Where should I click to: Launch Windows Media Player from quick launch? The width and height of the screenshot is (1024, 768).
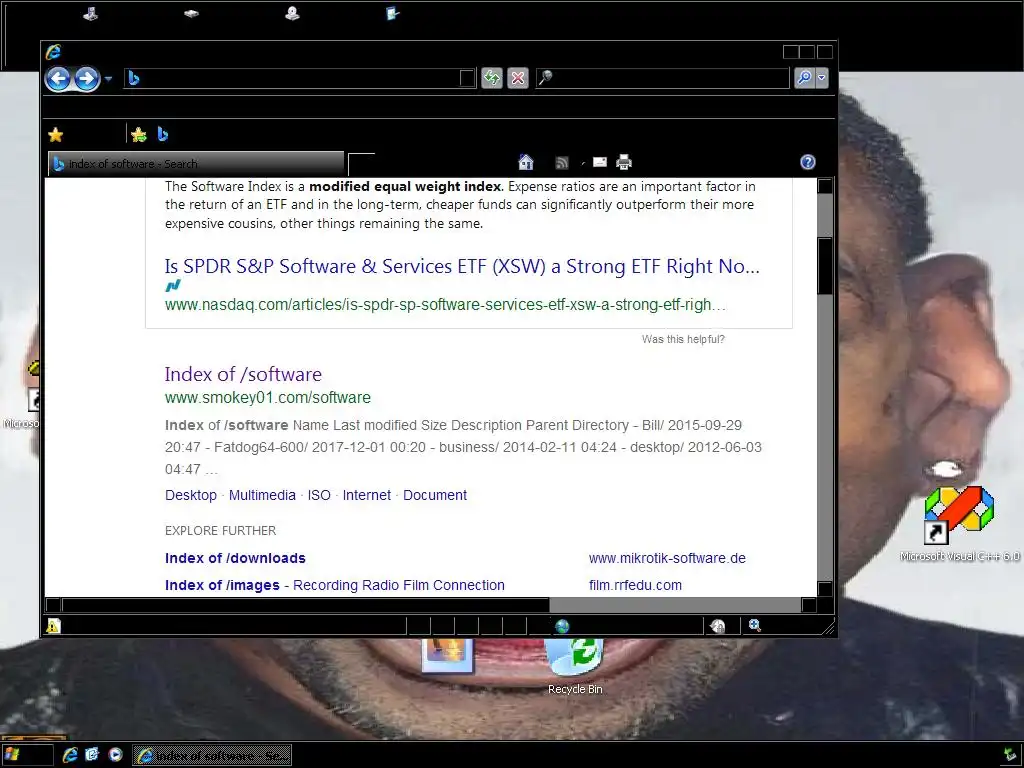(x=116, y=755)
